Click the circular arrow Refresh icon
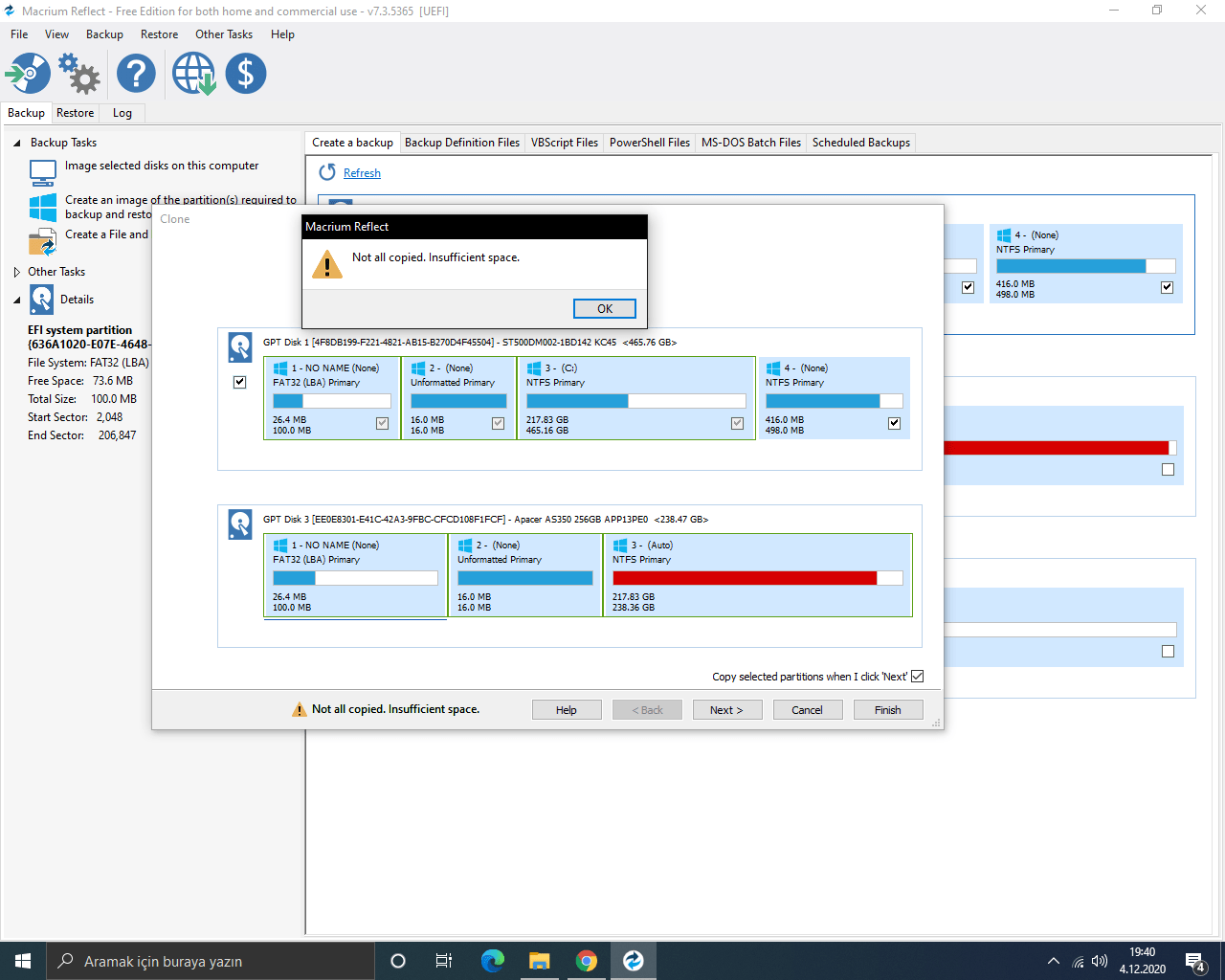 click(327, 172)
